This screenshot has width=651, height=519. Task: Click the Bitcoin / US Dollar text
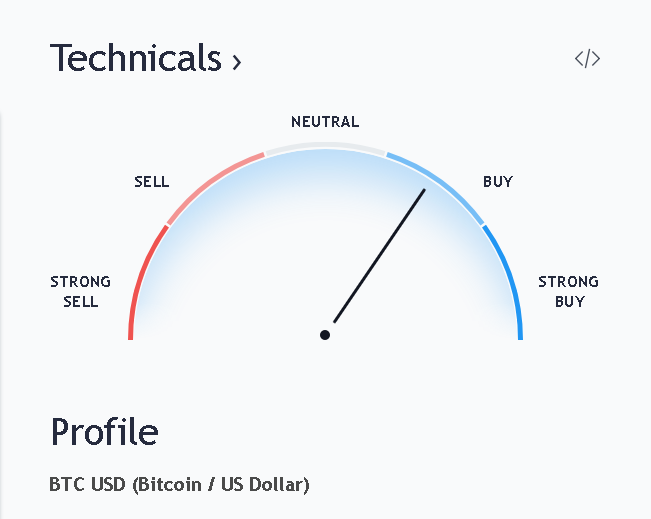point(220,485)
